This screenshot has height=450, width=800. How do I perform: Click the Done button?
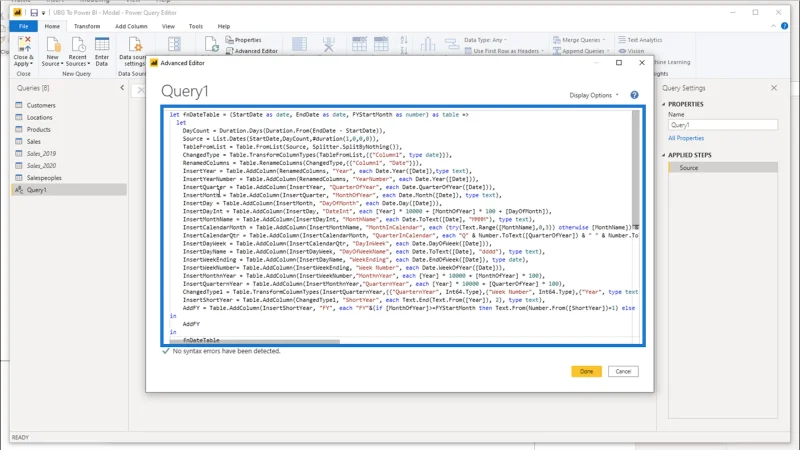pos(586,371)
